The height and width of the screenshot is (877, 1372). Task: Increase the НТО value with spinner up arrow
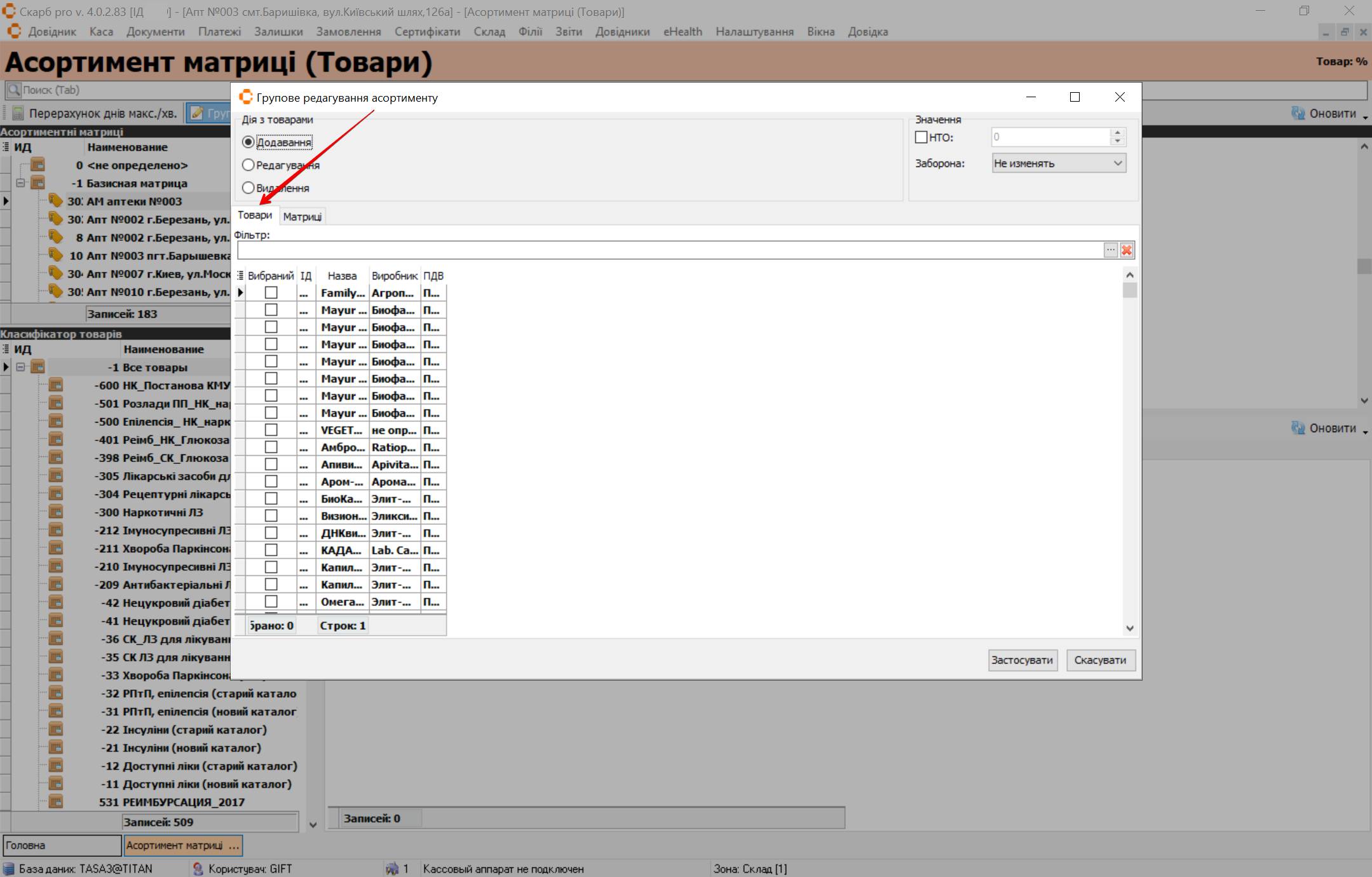click(1118, 133)
